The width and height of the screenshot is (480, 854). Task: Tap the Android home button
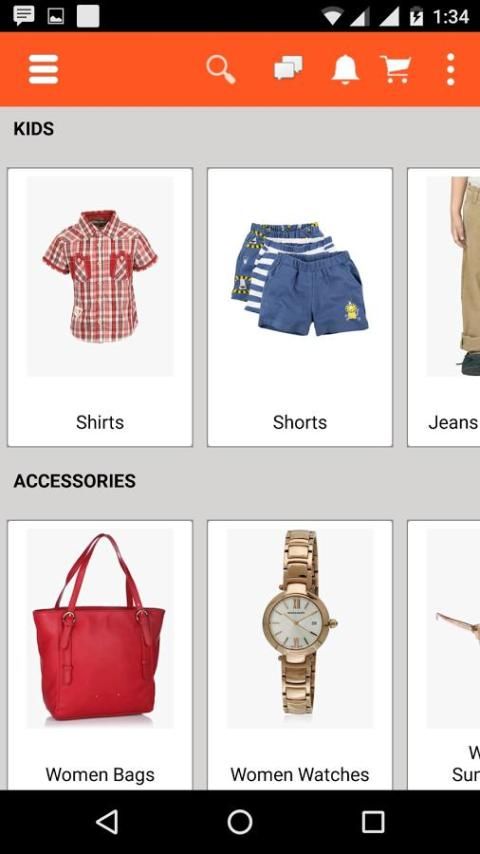pos(240,822)
